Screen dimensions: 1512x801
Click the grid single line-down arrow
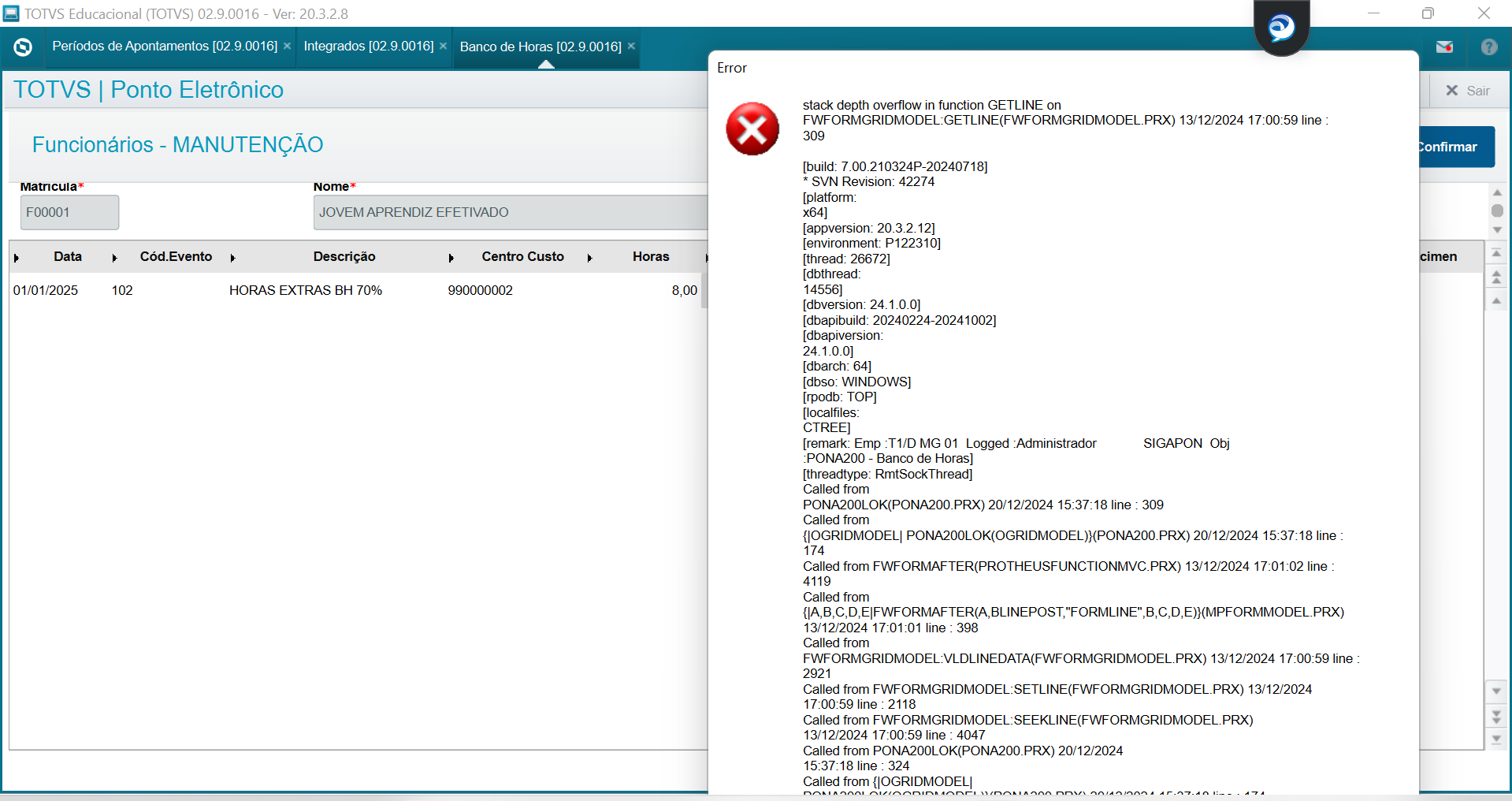pos(1496,691)
